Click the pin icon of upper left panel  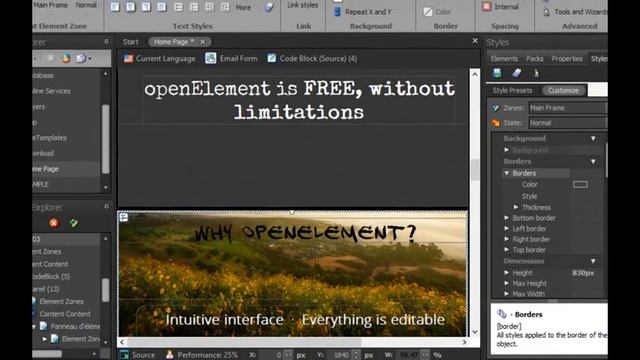tap(107, 42)
